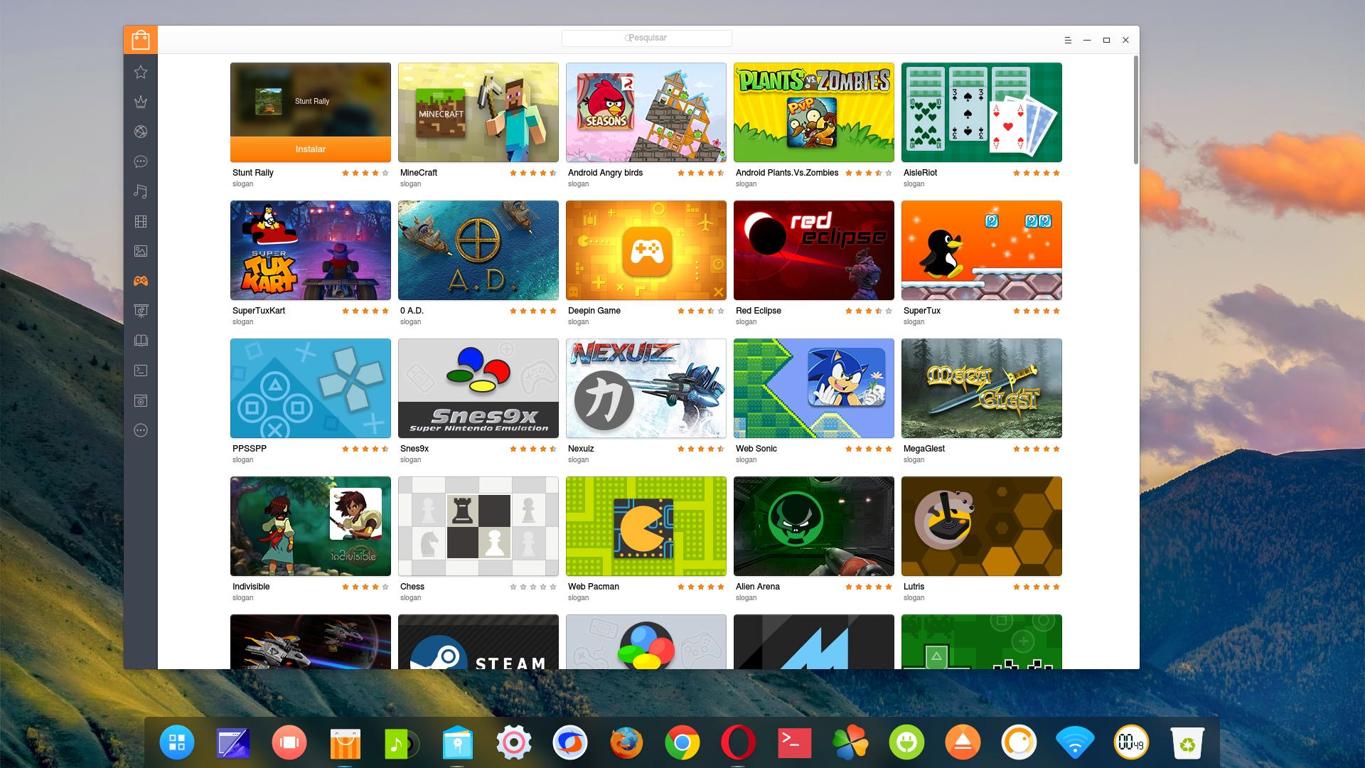
Task: Open the Others ellipsis category icon
Action: click(141, 430)
